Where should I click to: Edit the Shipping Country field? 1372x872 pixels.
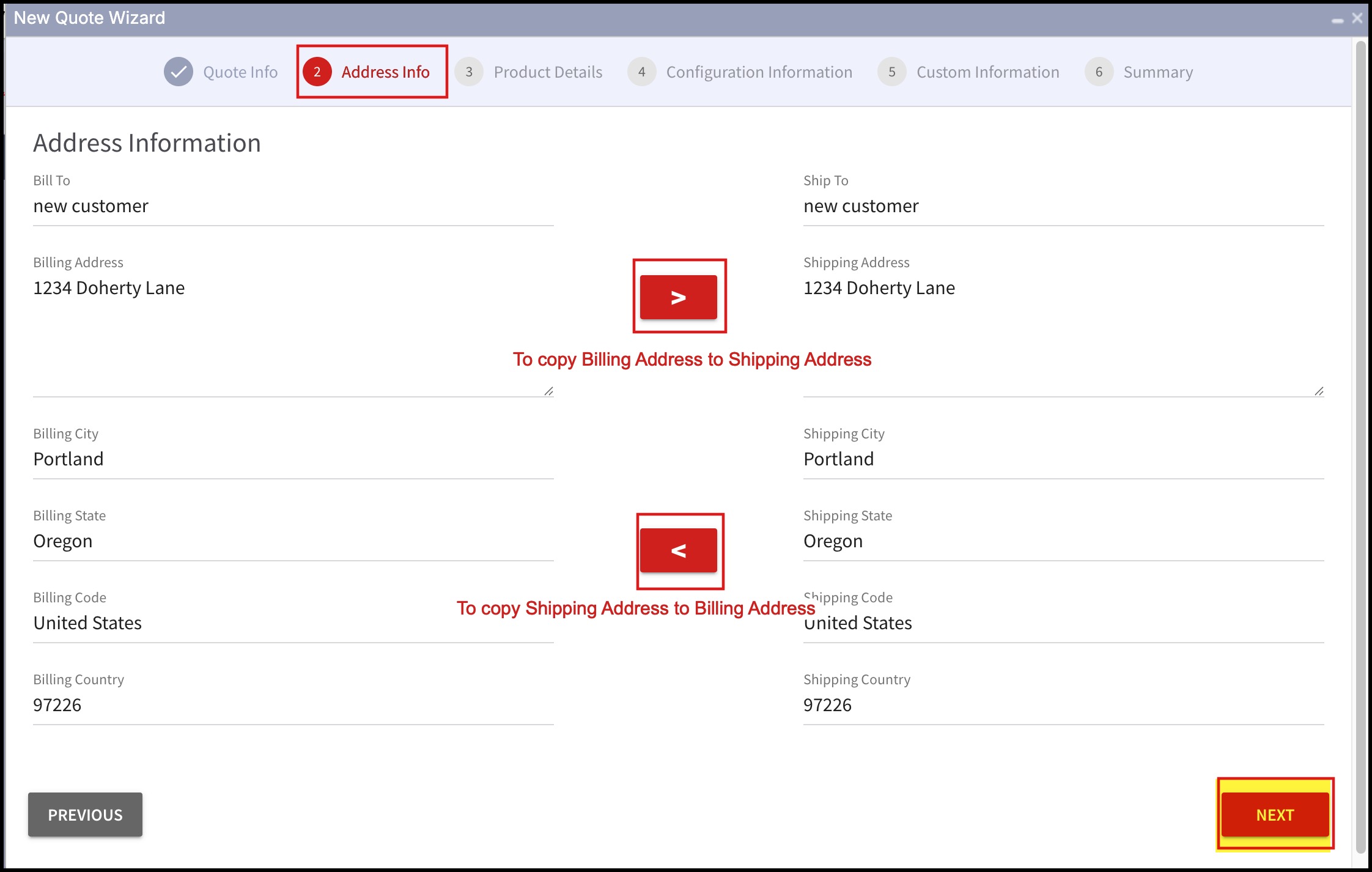click(x=1064, y=706)
